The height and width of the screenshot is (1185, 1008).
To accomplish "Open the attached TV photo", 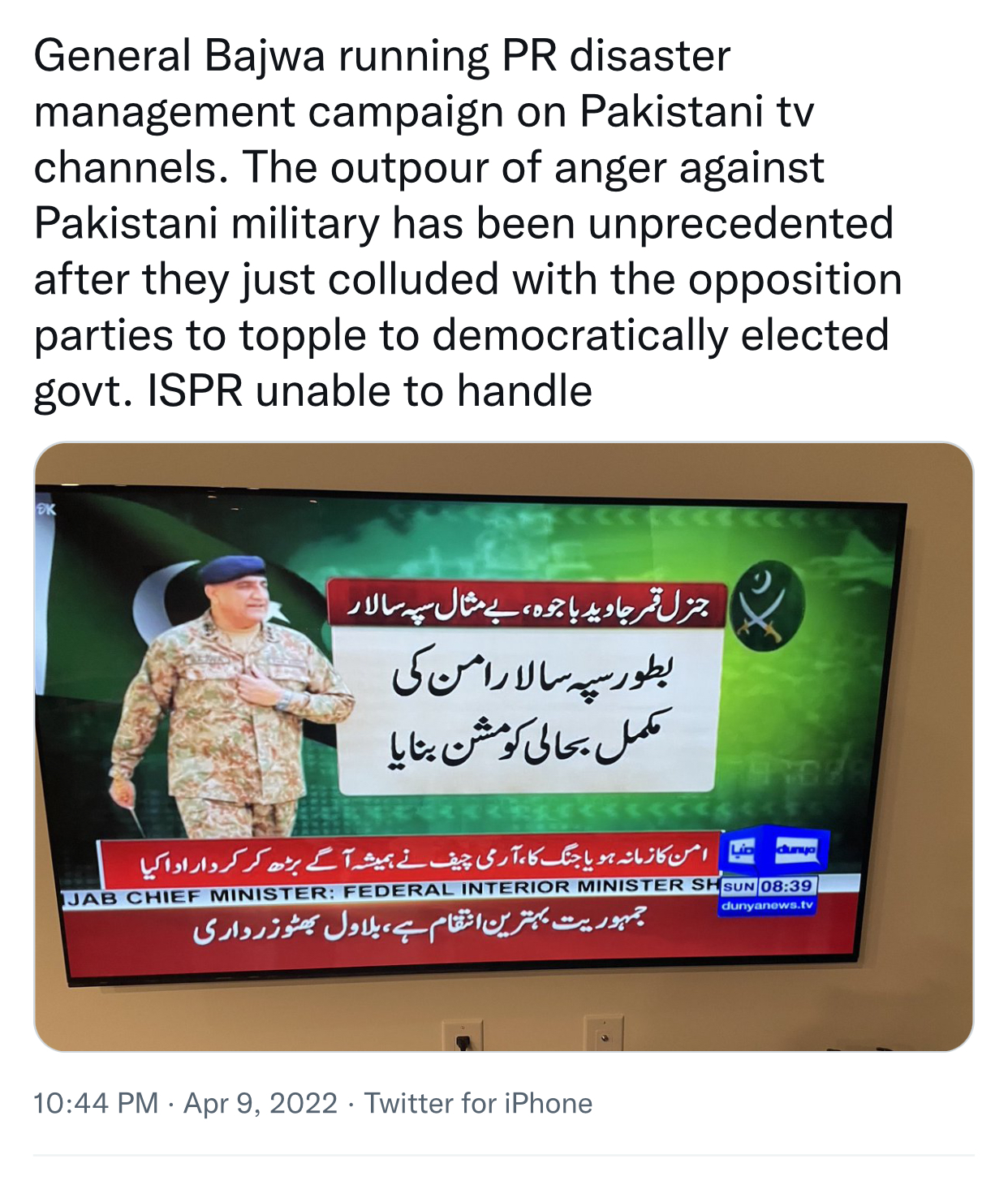I will [x=503, y=747].
